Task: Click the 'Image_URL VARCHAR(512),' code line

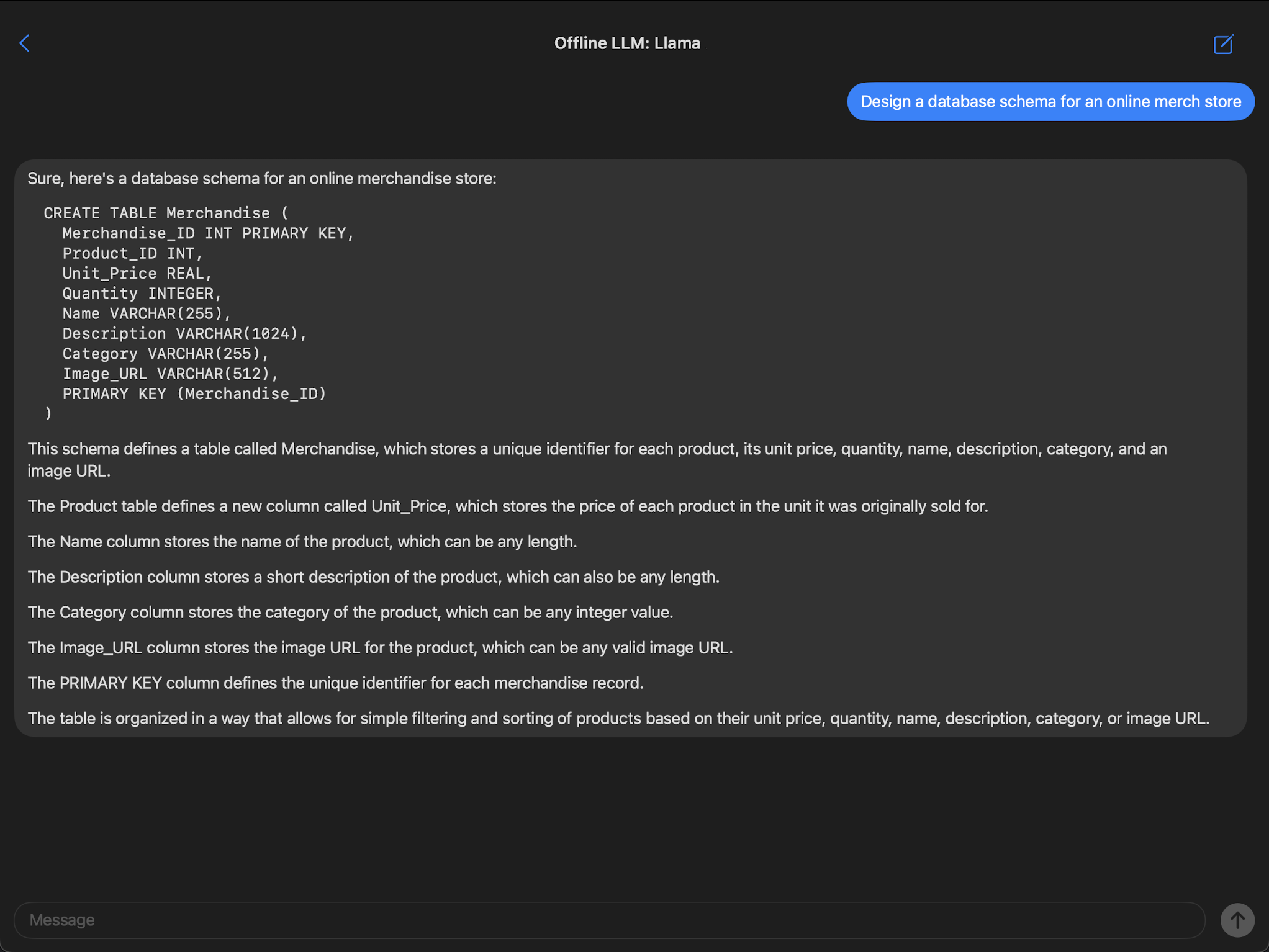Action: tap(170, 374)
